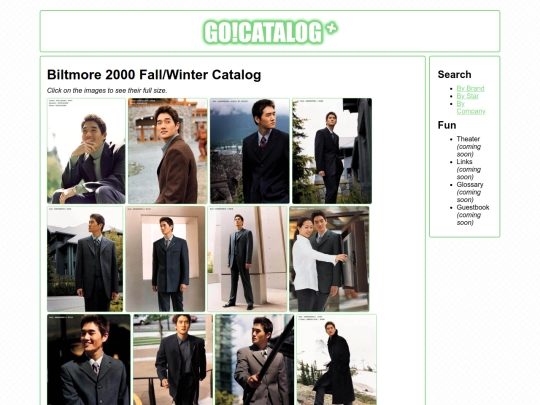
Task: Open thumbnail of man with woman in white shirt
Action: pyautogui.click(x=329, y=259)
